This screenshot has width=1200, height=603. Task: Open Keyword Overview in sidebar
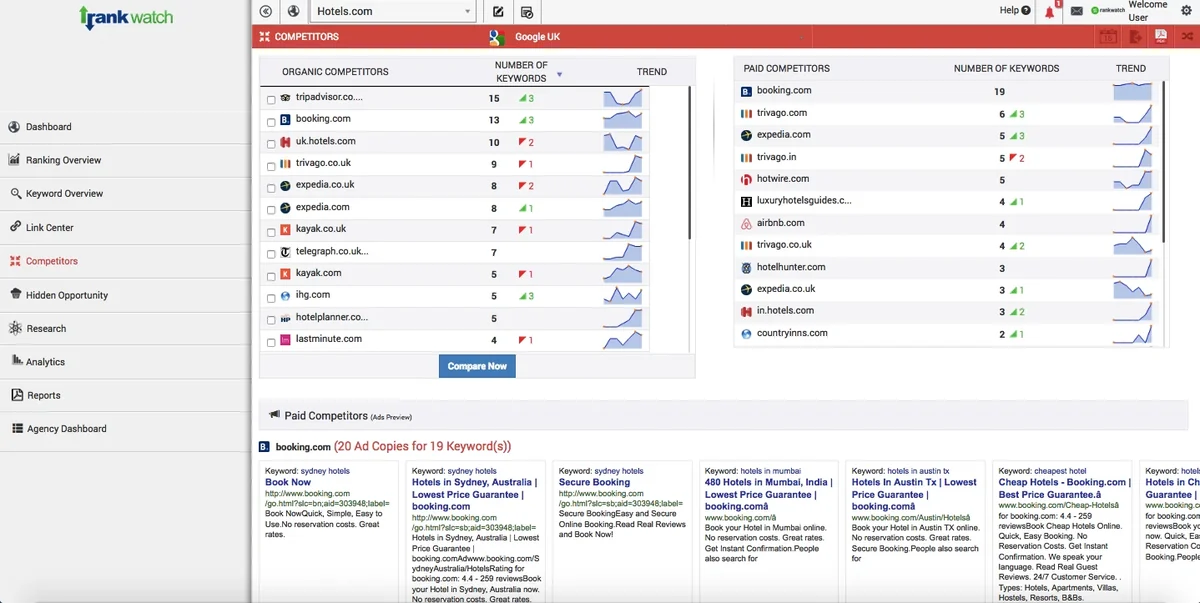click(125, 194)
